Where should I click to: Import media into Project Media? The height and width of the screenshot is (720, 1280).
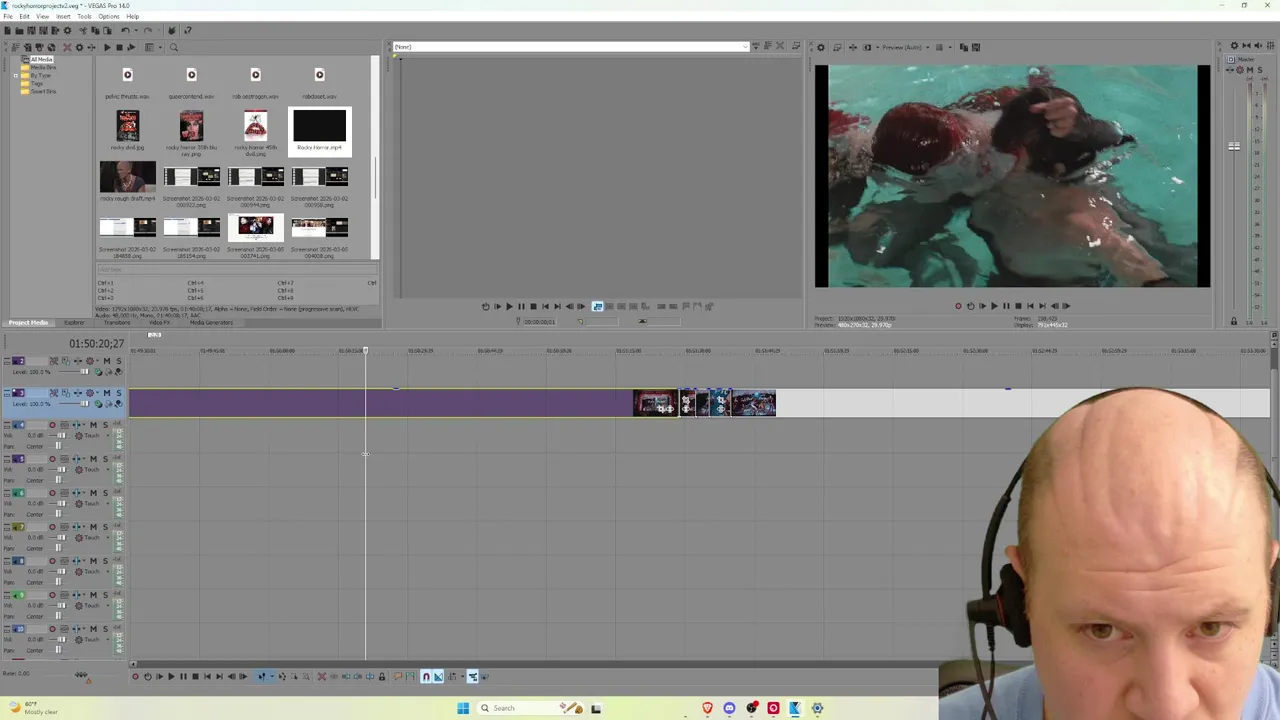click(x=15, y=47)
